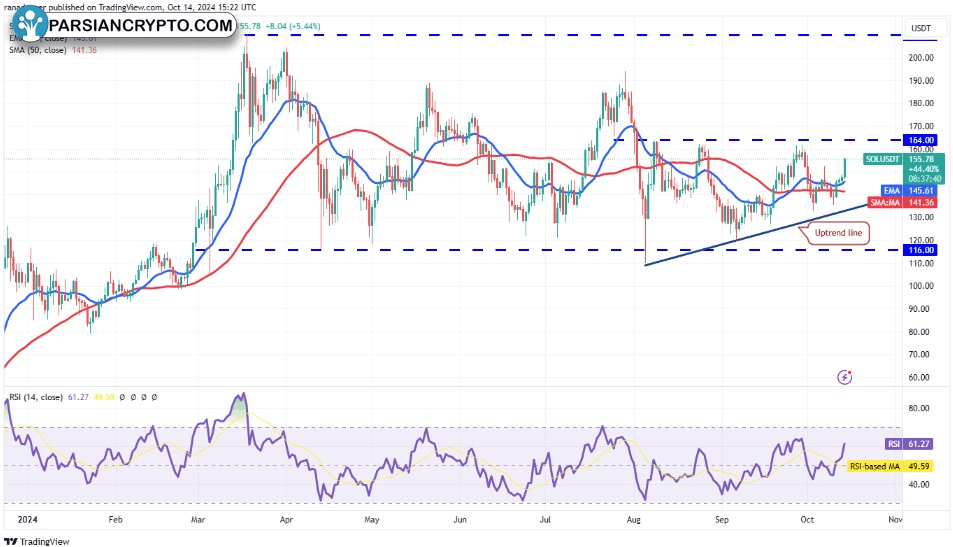Click the 110.00 price axis label

[x=921, y=263]
